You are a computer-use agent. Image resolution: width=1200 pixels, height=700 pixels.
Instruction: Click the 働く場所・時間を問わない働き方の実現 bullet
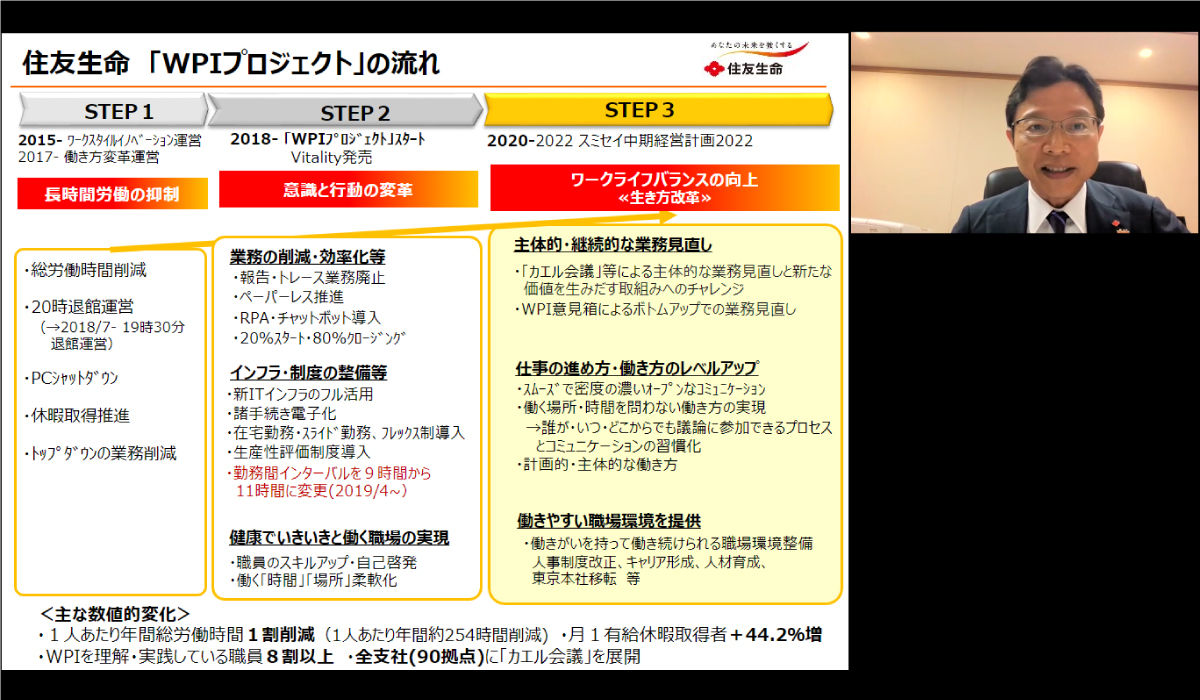(642, 408)
